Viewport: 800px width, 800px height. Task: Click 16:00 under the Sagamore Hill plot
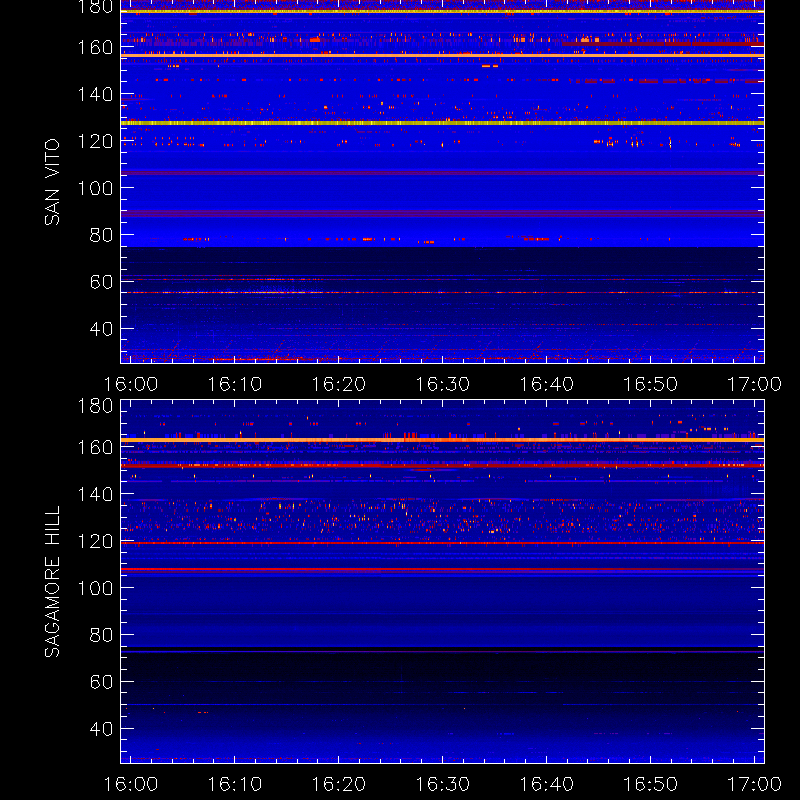click(x=131, y=784)
